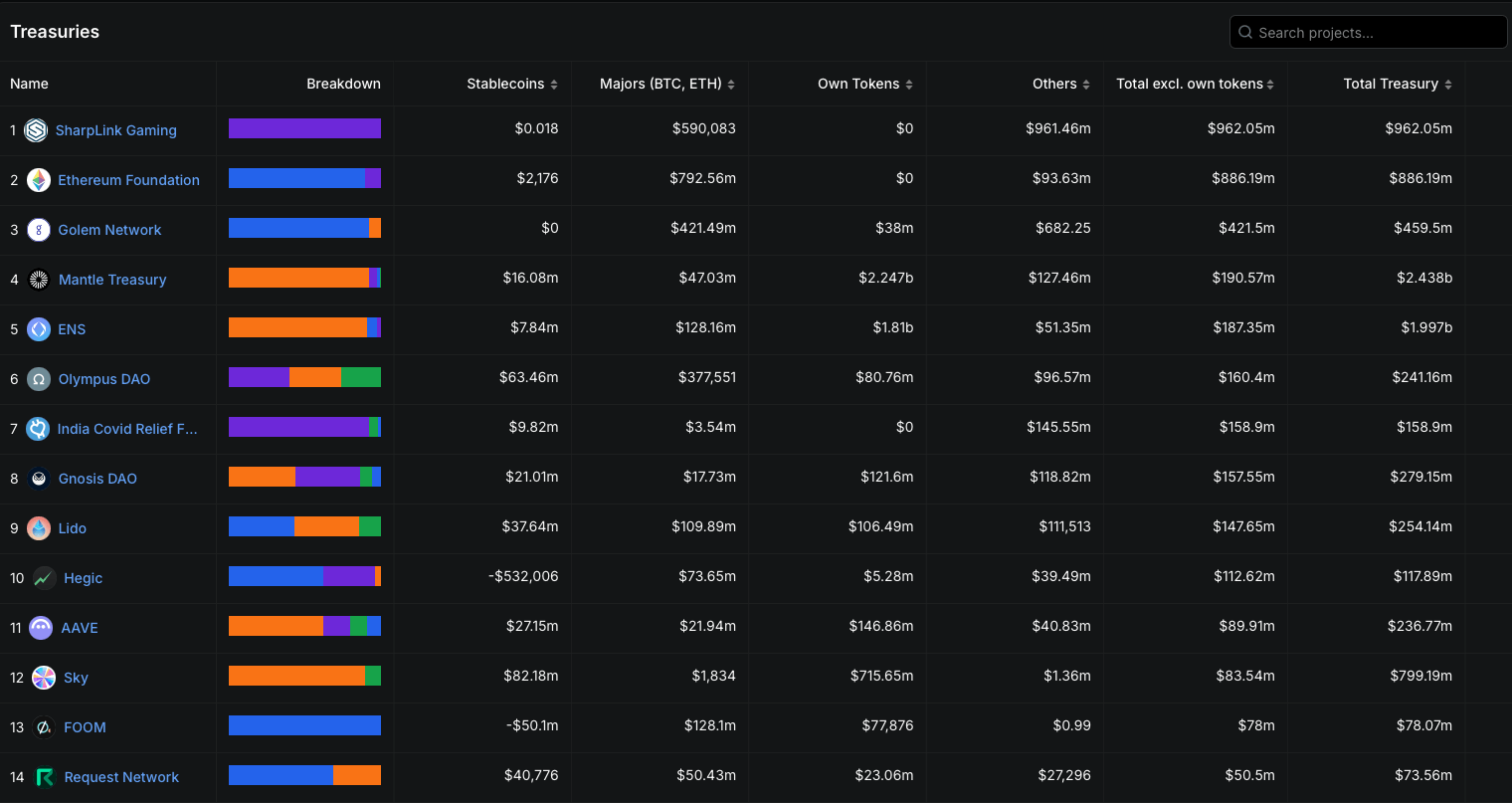
Task: Visit India Covid Relief F... link
Action: coord(127,429)
